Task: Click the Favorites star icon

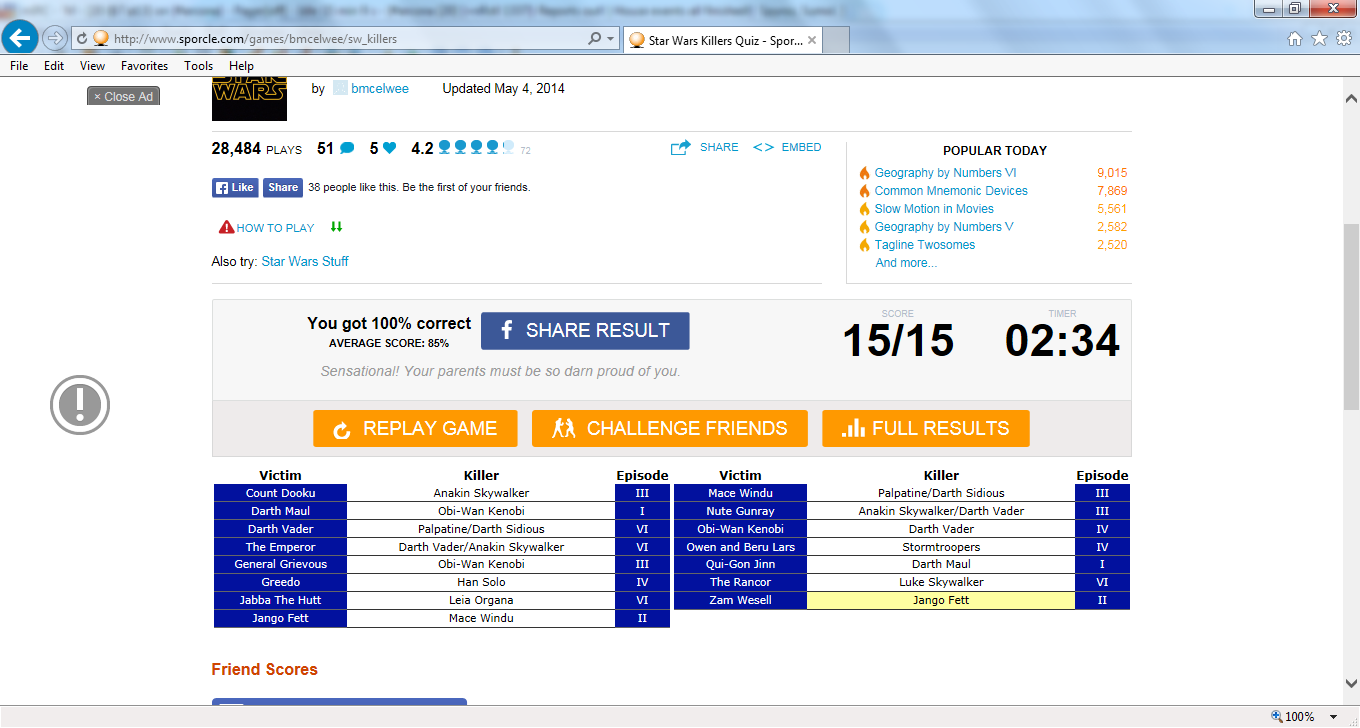Action: [1319, 39]
